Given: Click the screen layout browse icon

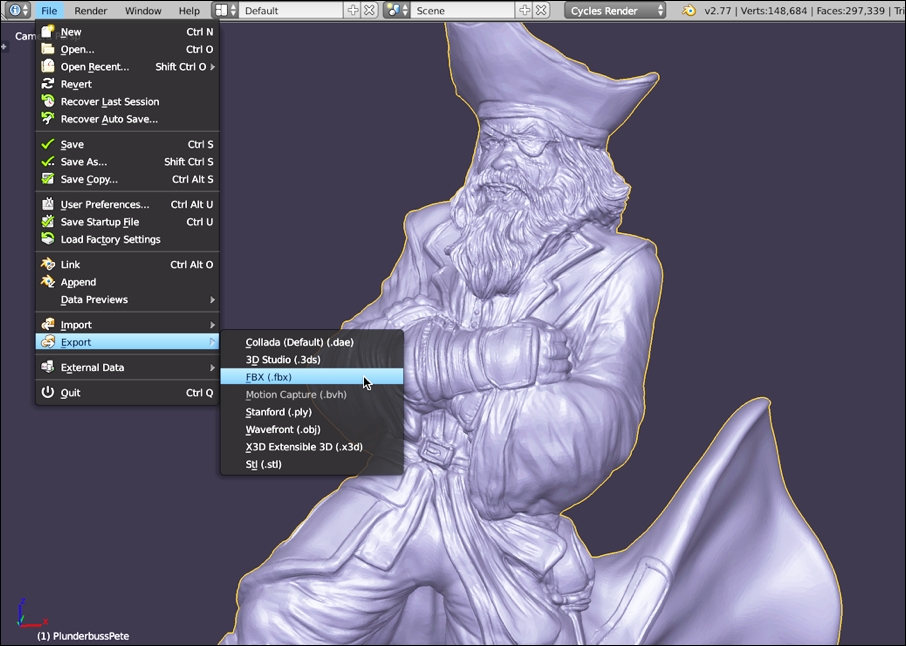Looking at the screenshot, I should (225, 10).
